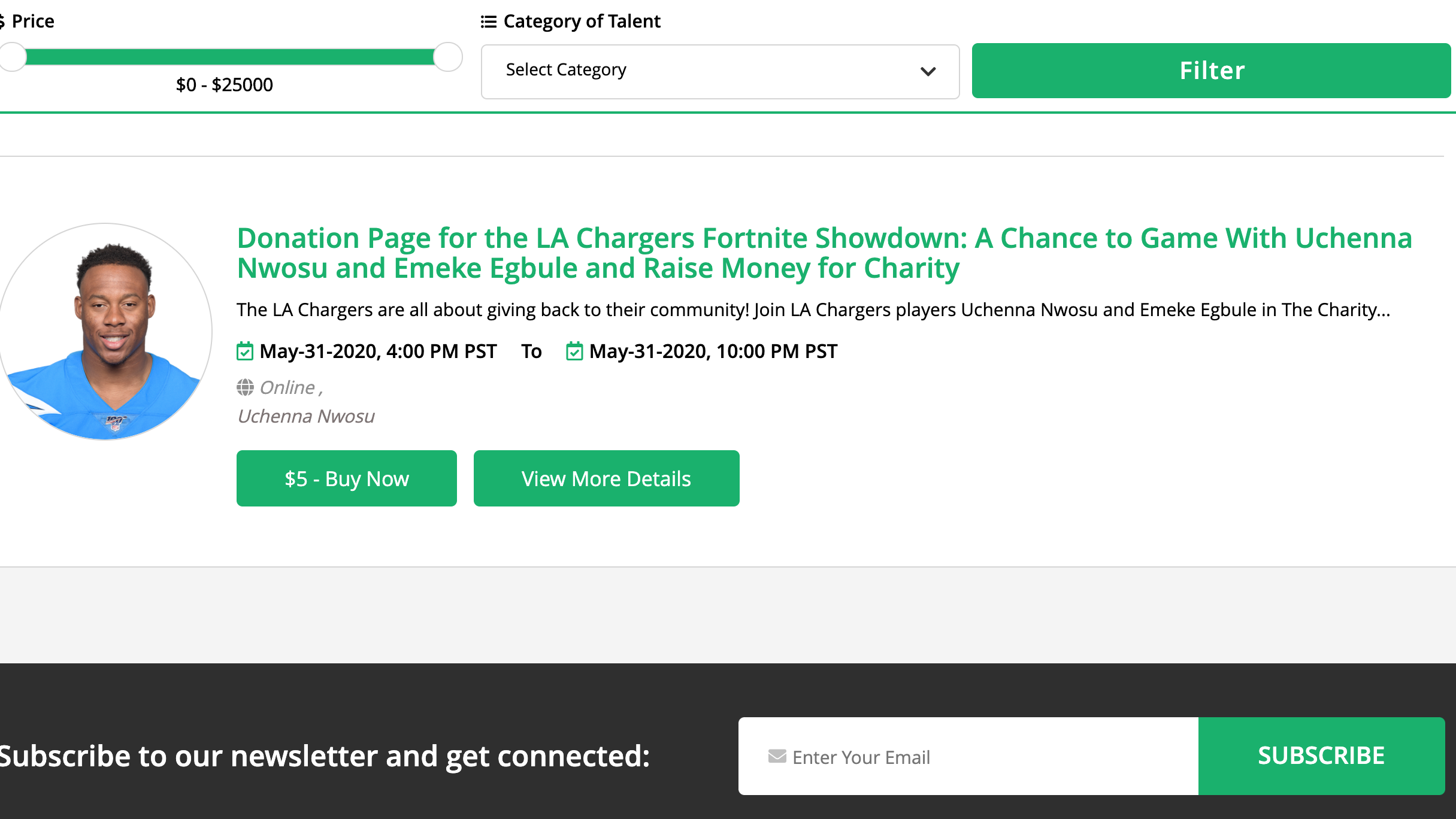Expand the Select Category chevron arrow
1456x819 pixels.
click(x=928, y=72)
